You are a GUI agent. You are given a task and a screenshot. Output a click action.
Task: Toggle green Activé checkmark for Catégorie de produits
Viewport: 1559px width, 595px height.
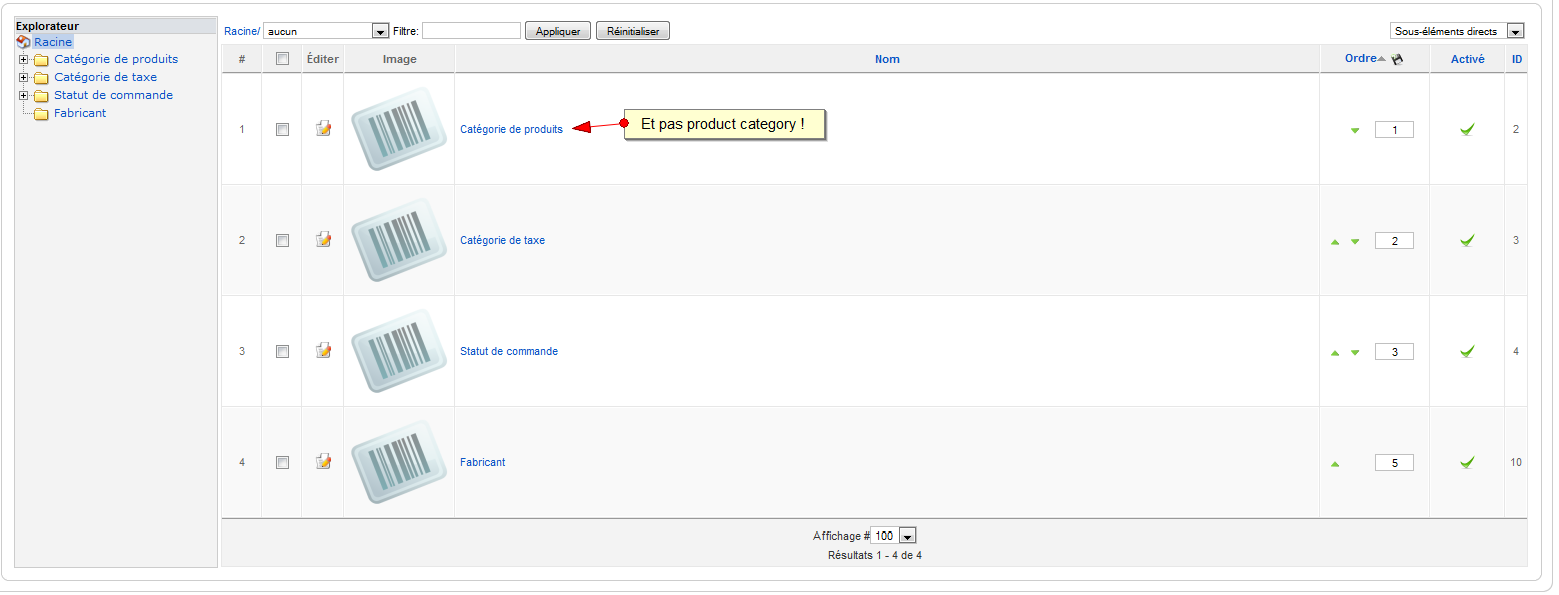tap(1467, 129)
